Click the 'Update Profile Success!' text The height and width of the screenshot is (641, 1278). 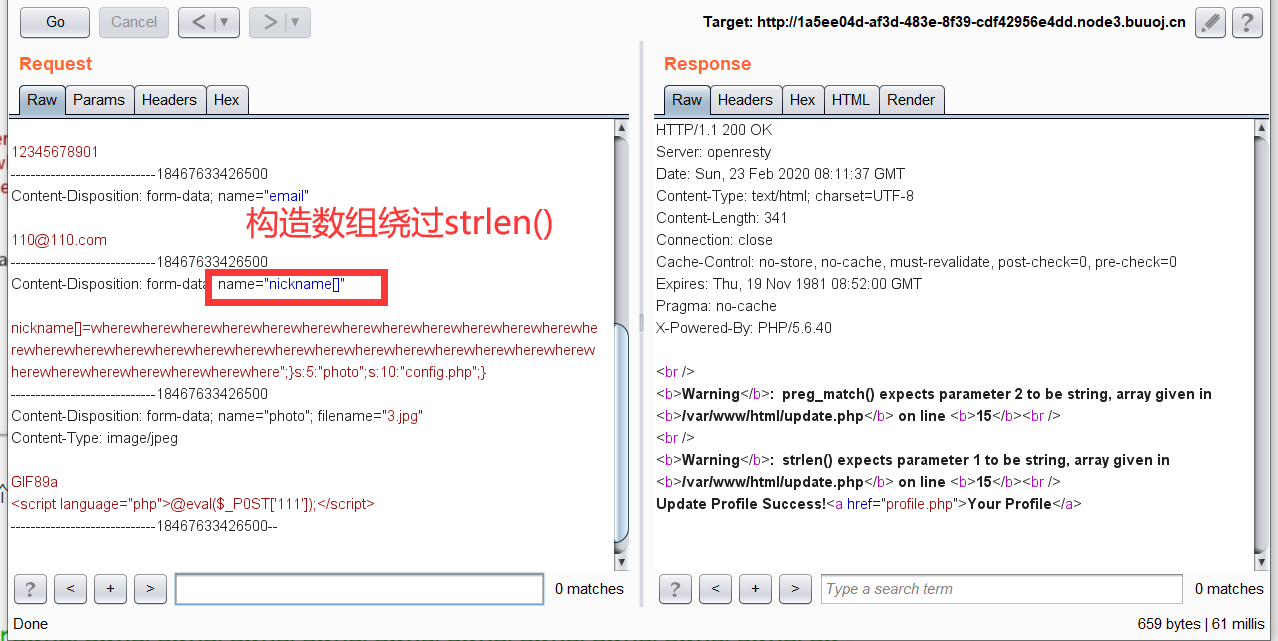(740, 504)
